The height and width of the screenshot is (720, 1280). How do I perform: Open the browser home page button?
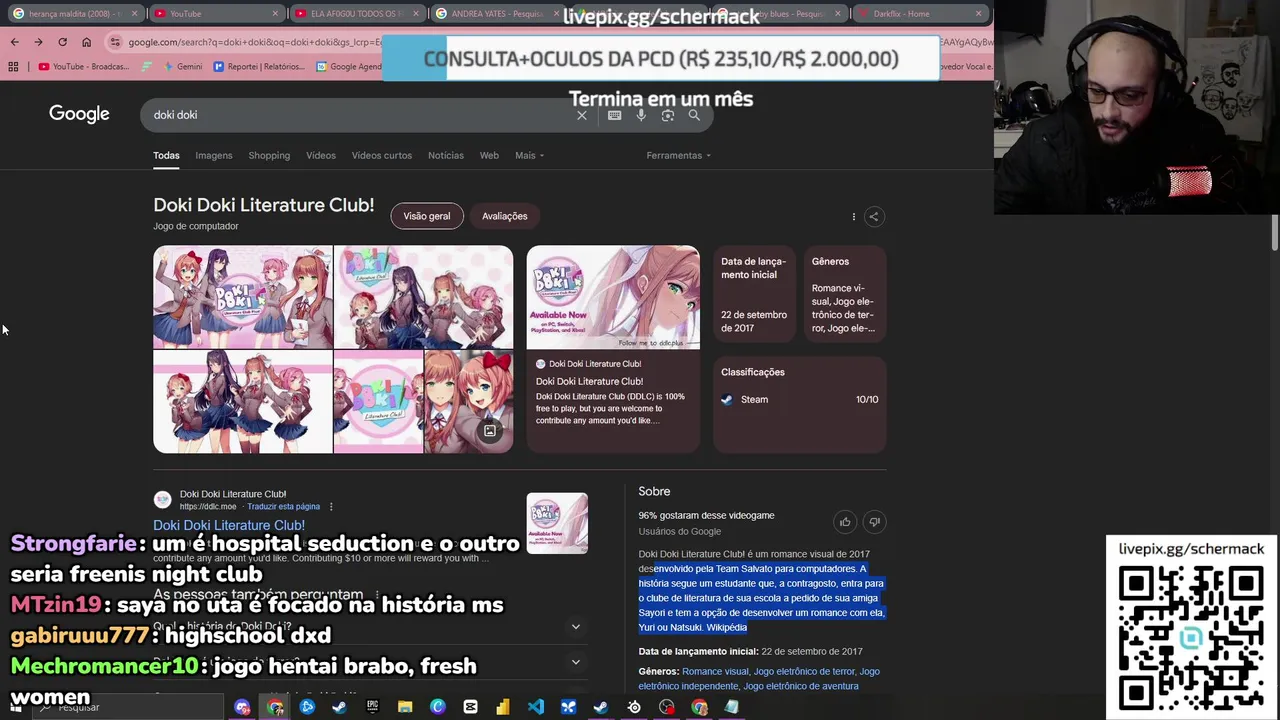point(86,42)
